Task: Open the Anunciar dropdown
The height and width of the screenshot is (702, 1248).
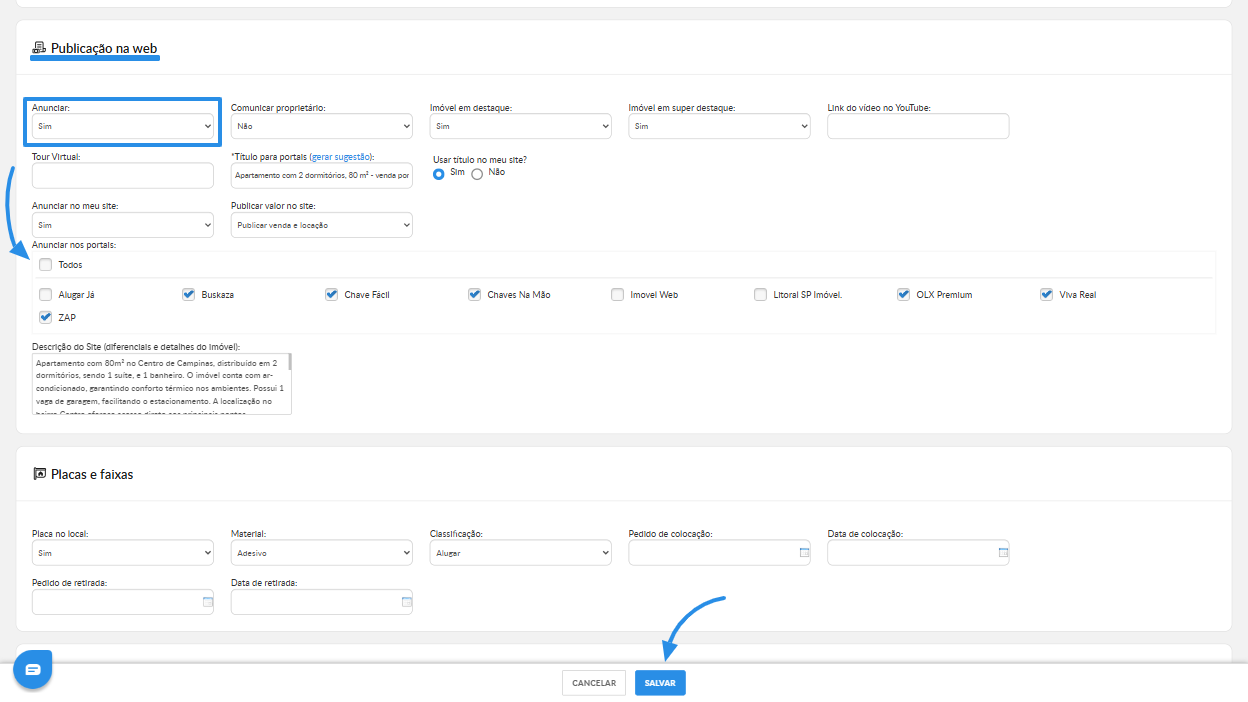Action: click(123, 126)
